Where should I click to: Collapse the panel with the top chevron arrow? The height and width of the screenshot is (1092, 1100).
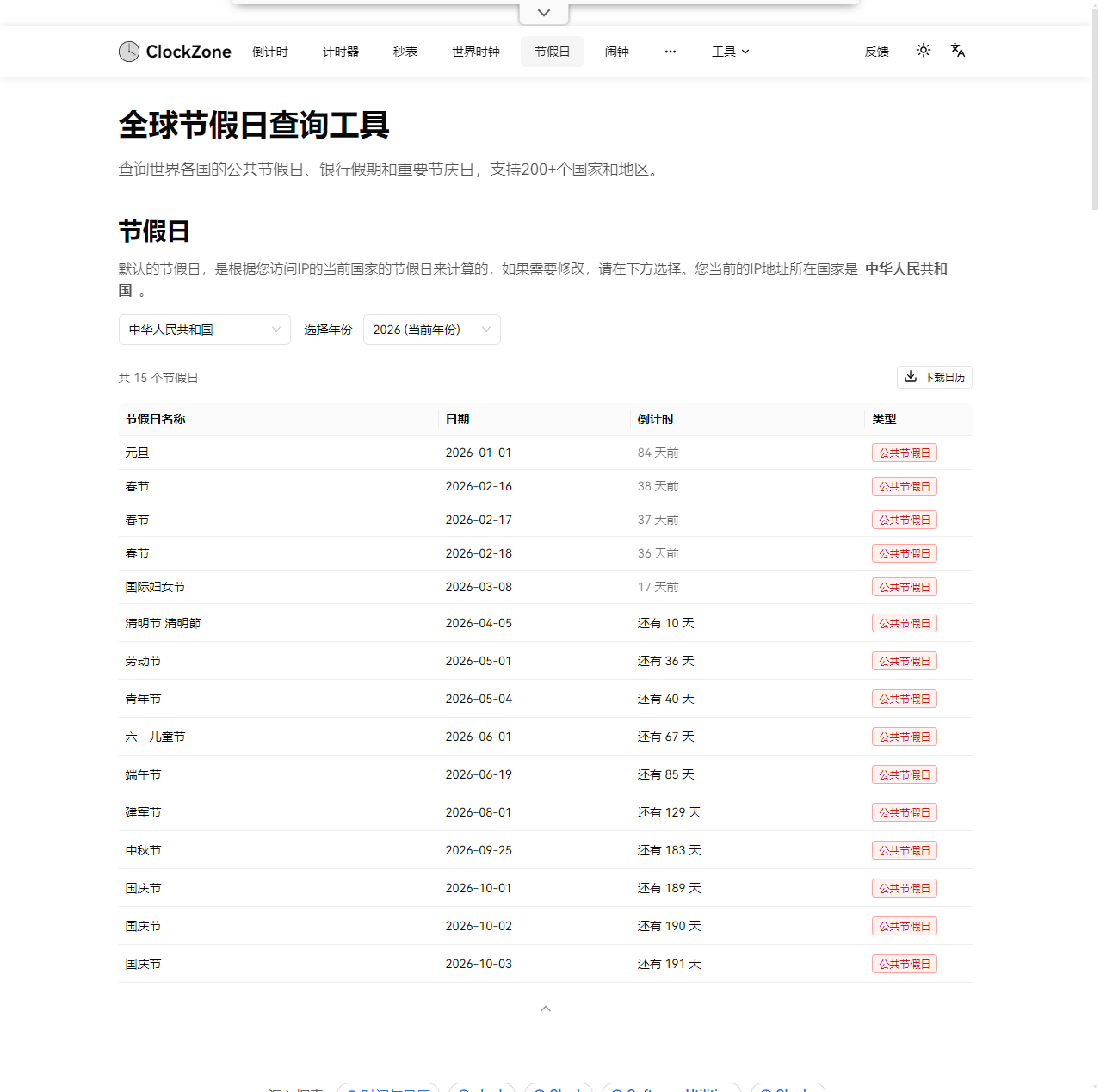[543, 12]
